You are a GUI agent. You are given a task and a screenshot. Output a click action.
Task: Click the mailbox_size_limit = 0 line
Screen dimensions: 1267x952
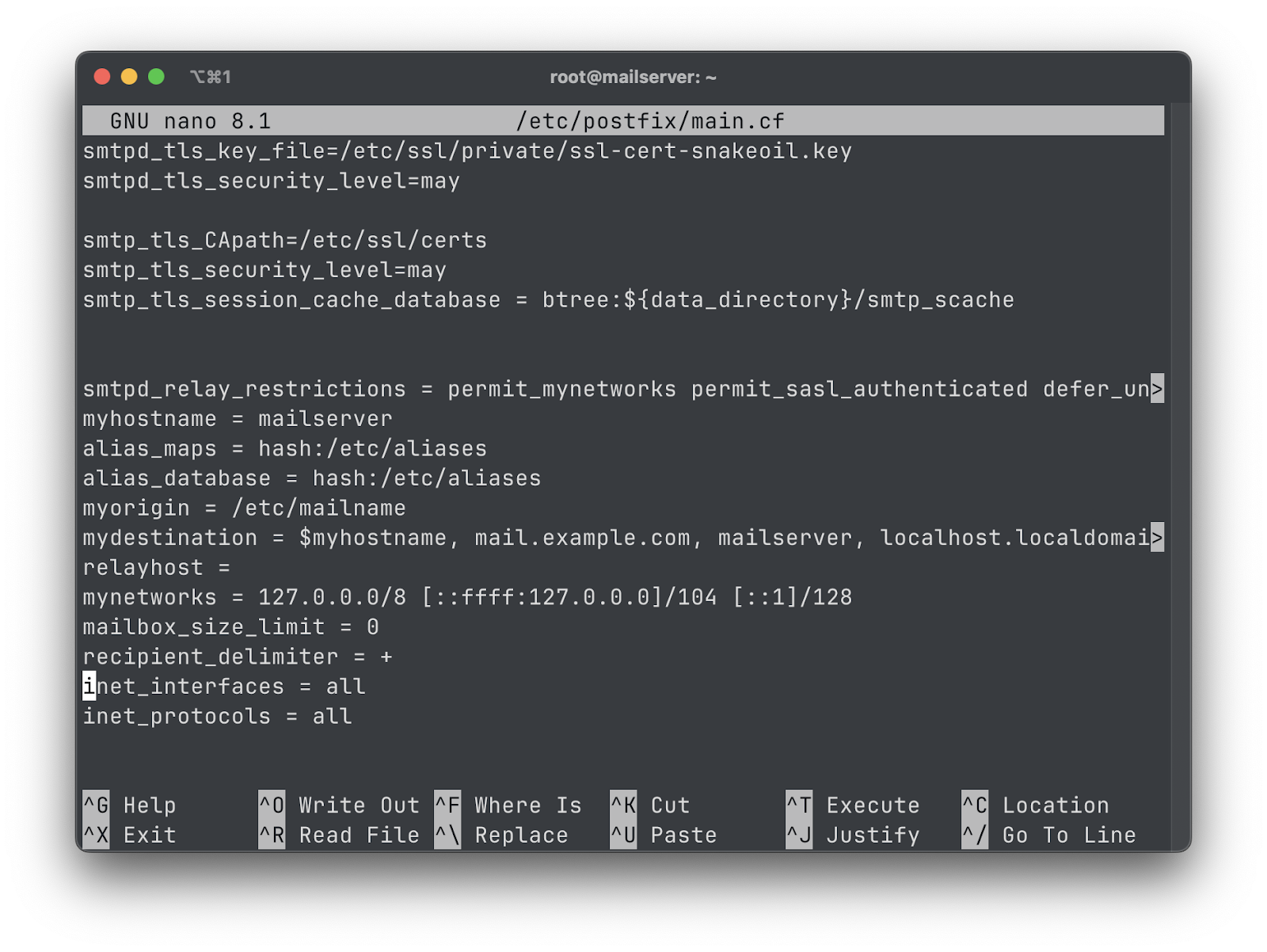tap(231, 626)
